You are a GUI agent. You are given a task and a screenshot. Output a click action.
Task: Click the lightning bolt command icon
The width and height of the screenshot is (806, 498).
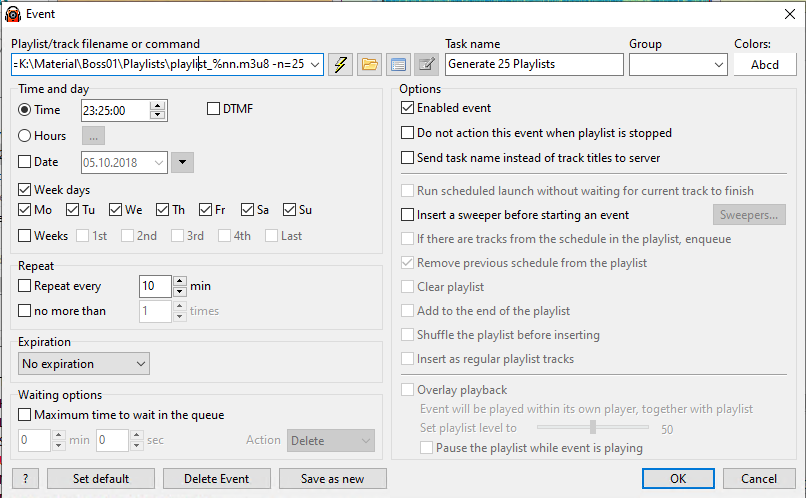coord(340,64)
